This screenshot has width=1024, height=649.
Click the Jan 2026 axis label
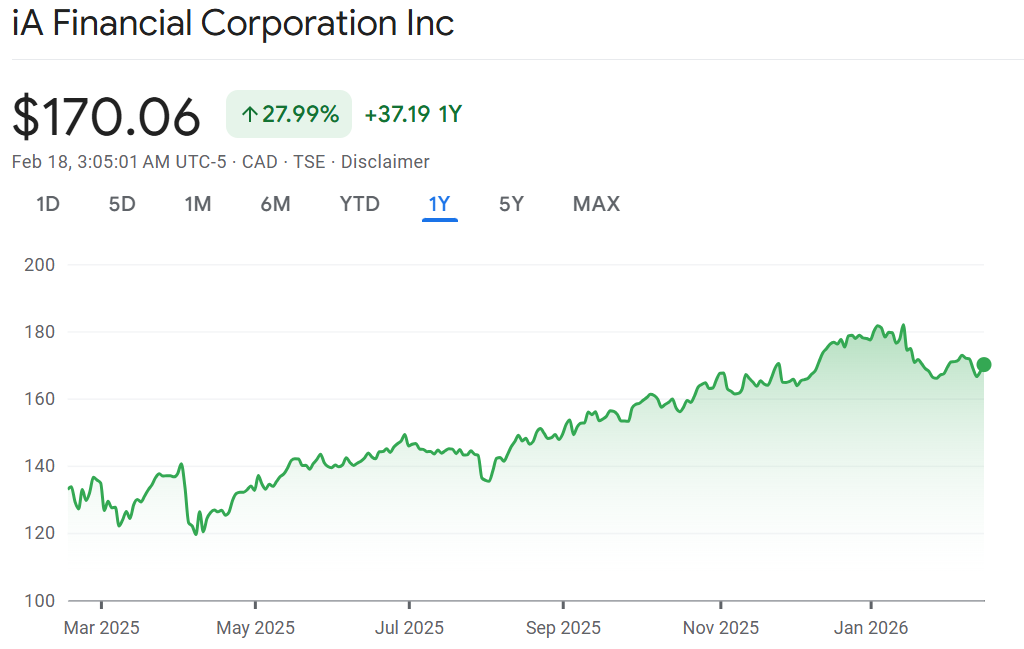pos(871,628)
